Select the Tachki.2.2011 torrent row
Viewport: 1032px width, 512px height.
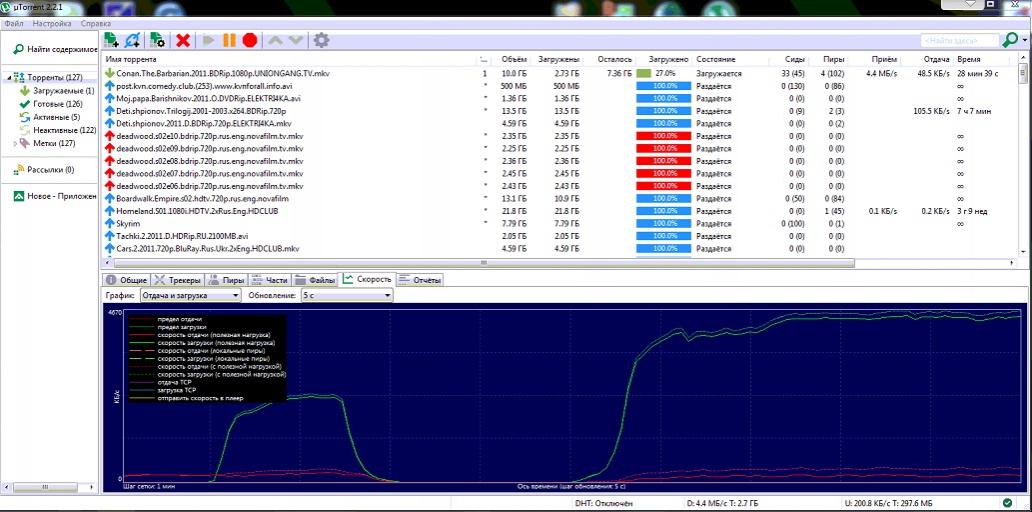(x=561, y=236)
